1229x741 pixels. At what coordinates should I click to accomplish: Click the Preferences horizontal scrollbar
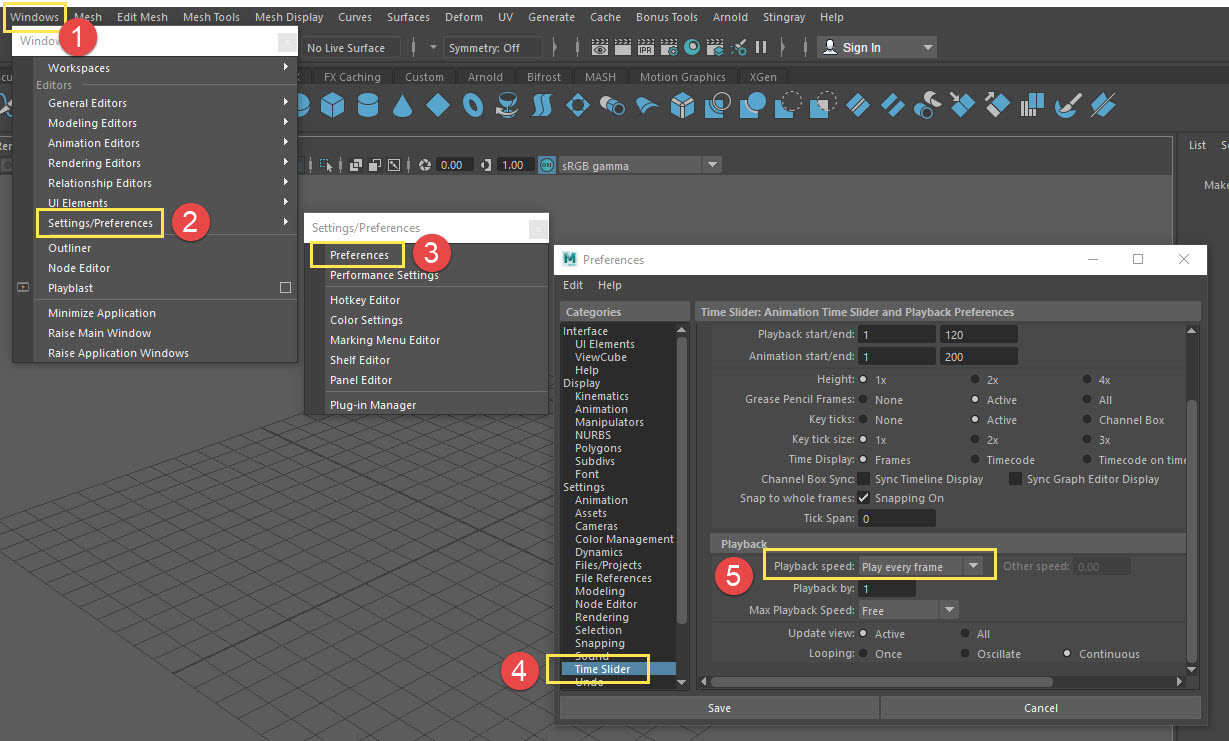880,682
